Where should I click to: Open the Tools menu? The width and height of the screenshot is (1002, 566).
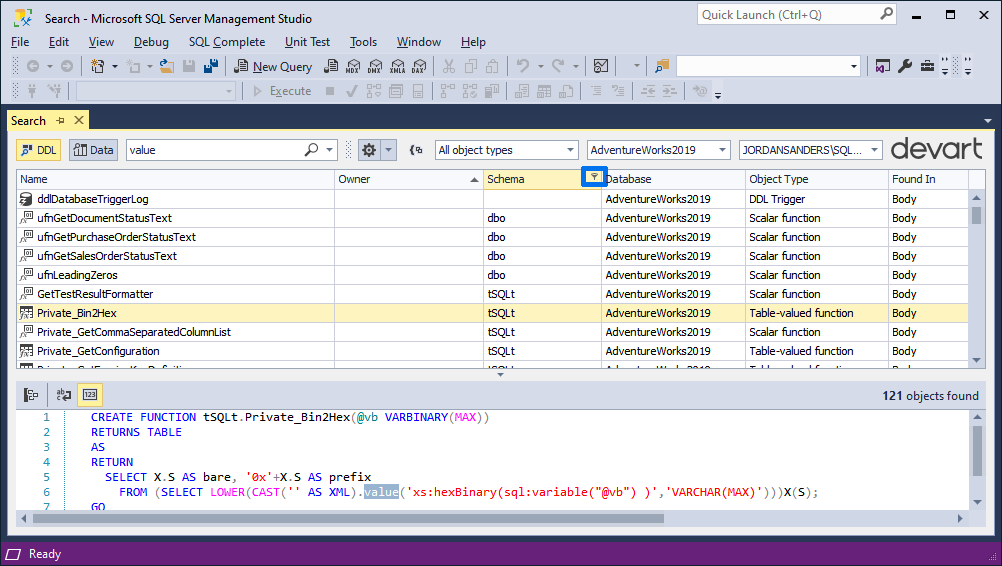click(x=363, y=42)
